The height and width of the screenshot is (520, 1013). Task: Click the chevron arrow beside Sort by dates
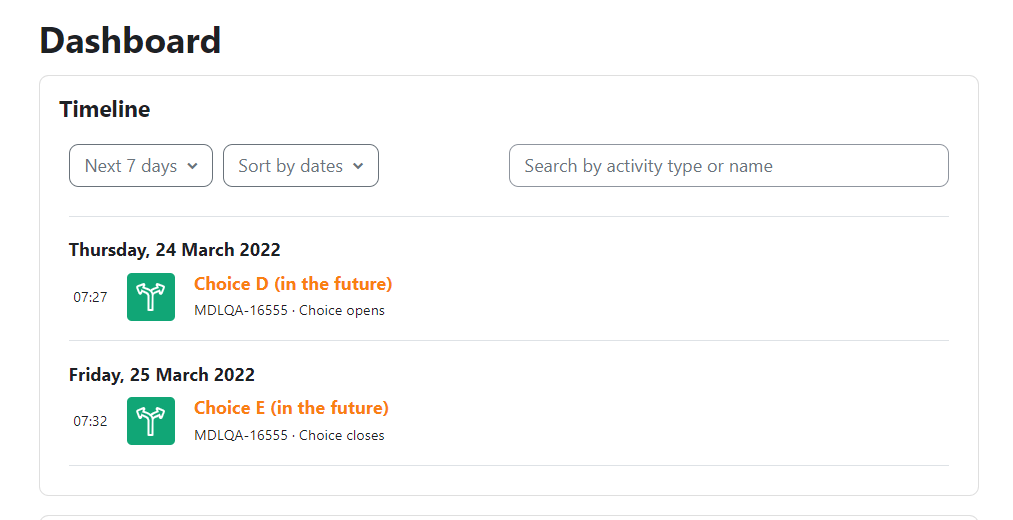point(358,166)
